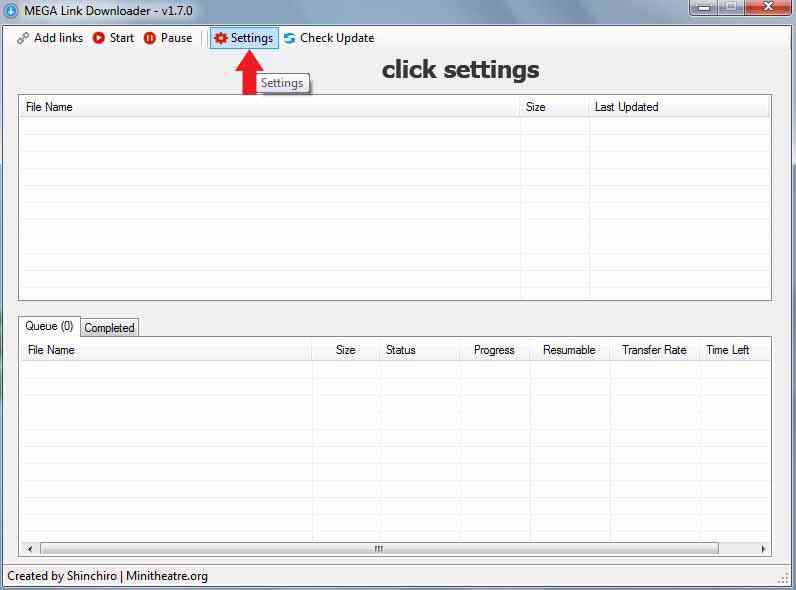Sort queue by File Name header
Image resolution: width=796 pixels, height=590 pixels.
tap(167, 350)
